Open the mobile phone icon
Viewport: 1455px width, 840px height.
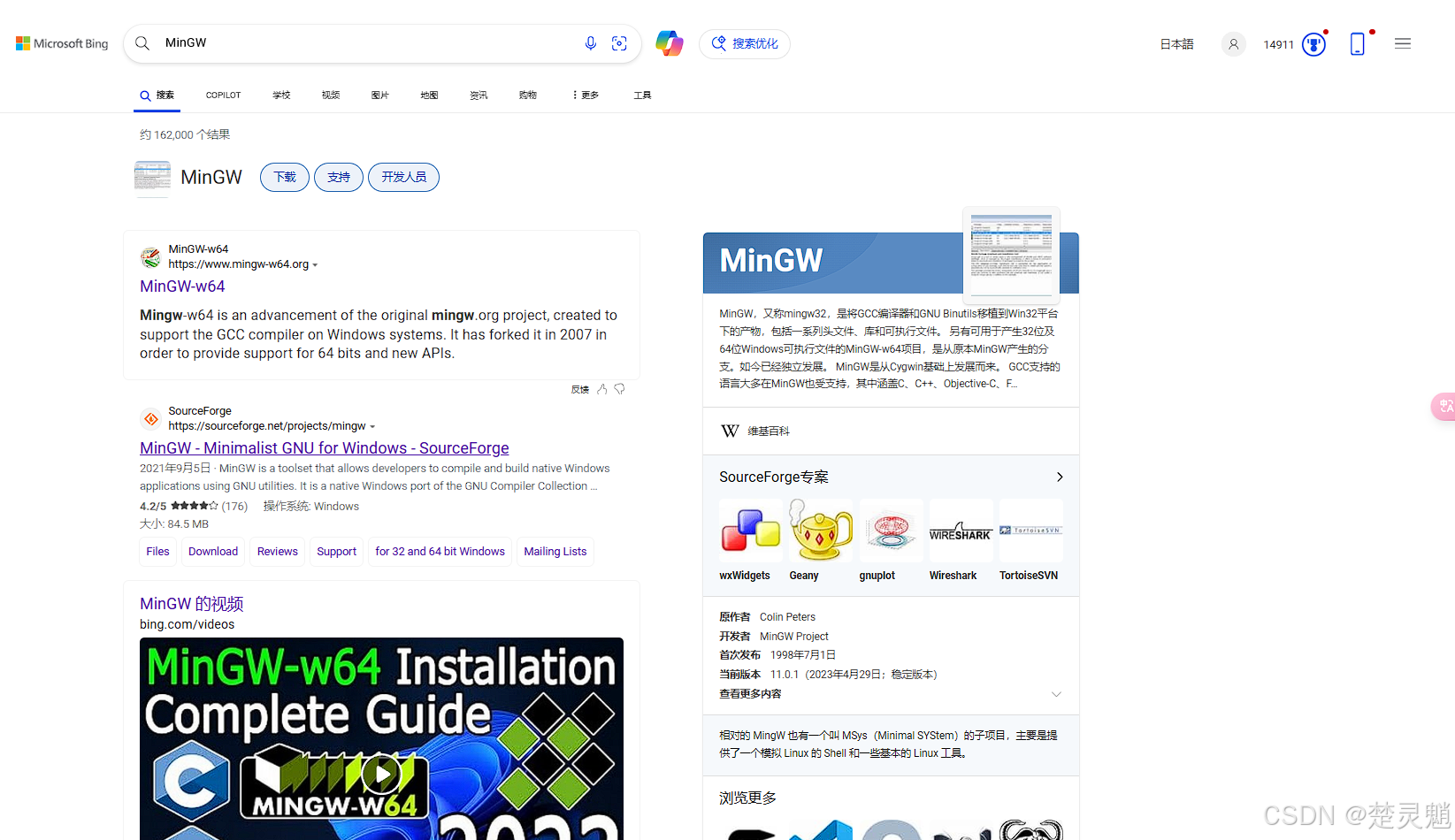click(x=1358, y=44)
